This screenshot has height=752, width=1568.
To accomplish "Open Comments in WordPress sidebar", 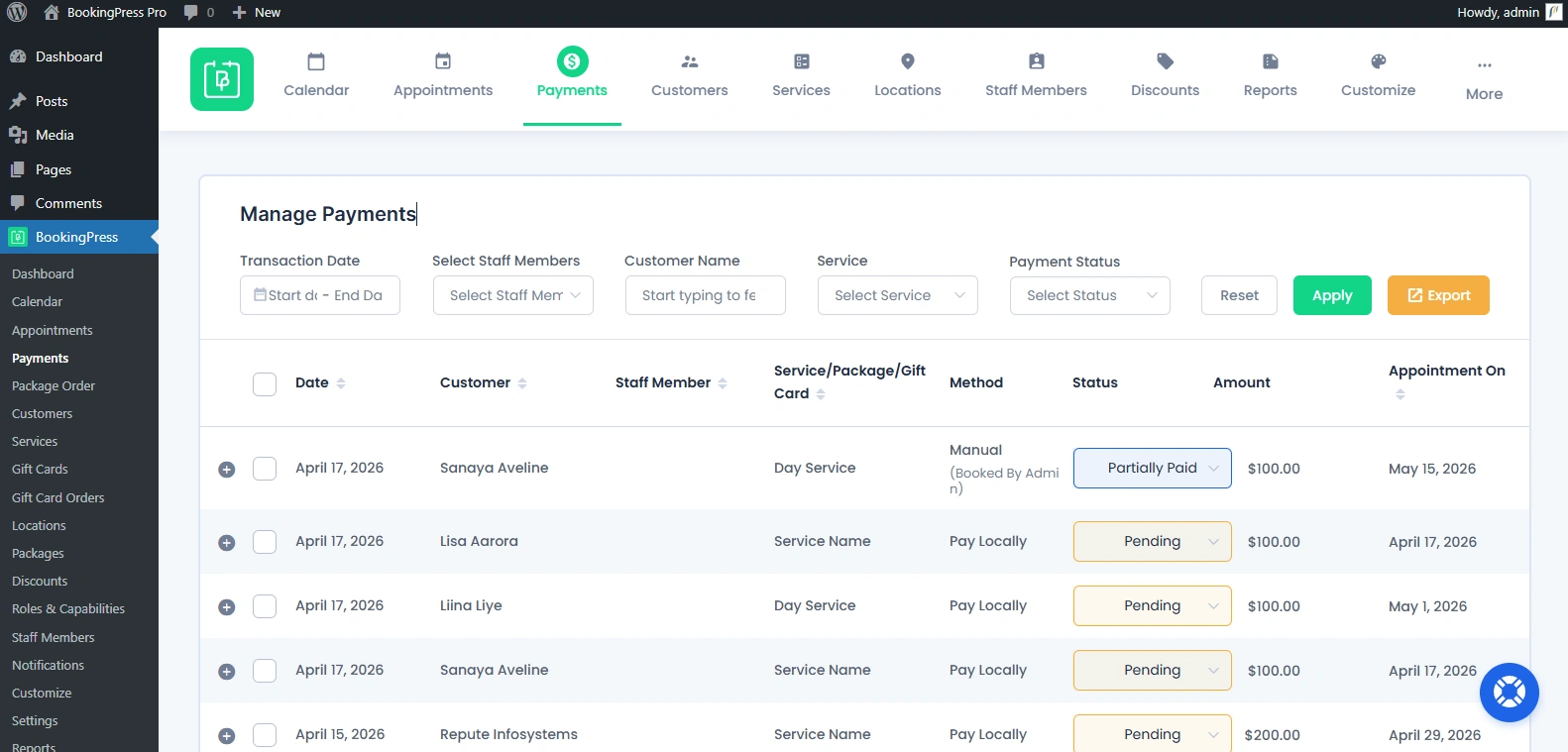I will (x=68, y=203).
